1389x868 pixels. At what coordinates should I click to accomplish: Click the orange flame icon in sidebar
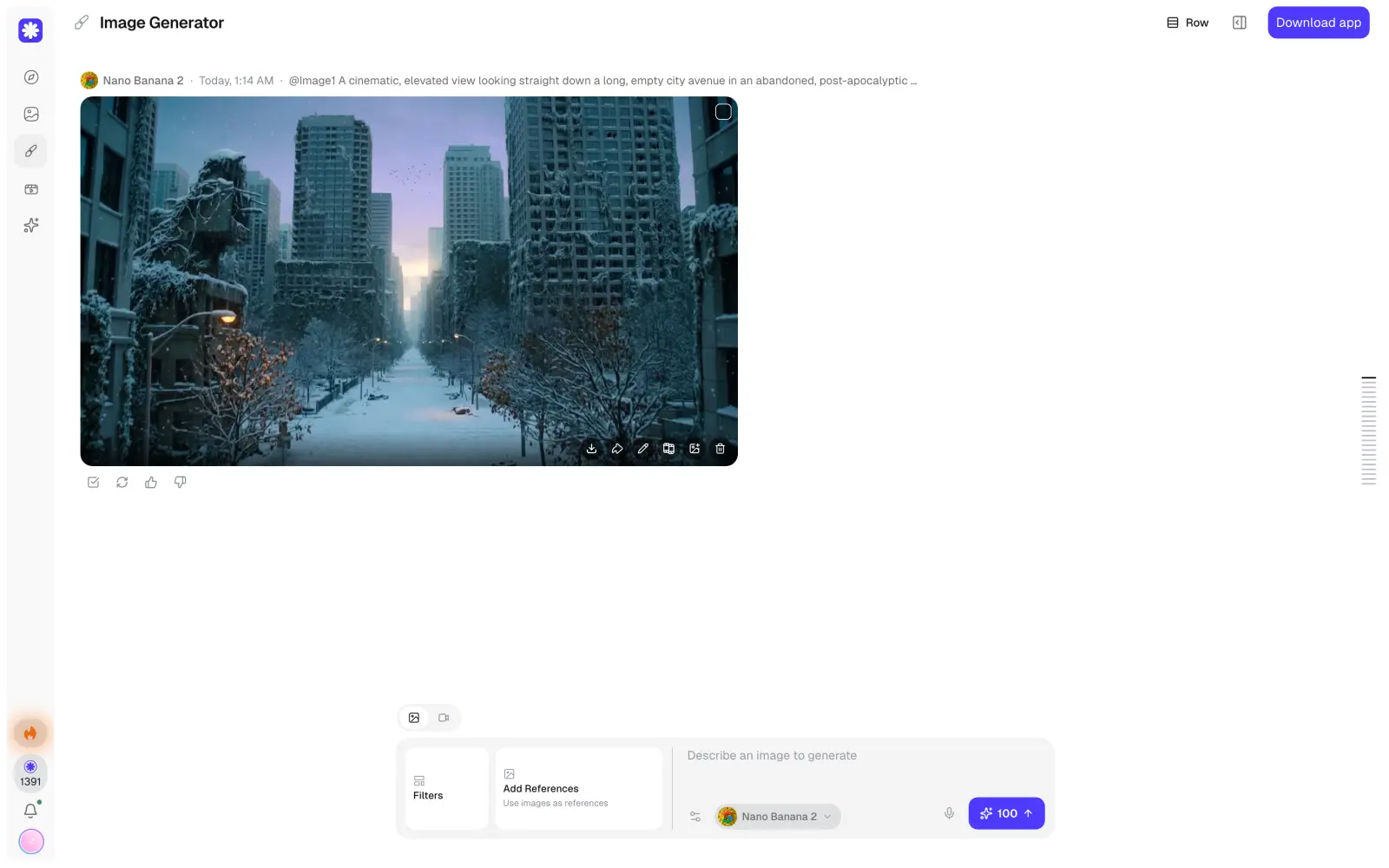(30, 733)
